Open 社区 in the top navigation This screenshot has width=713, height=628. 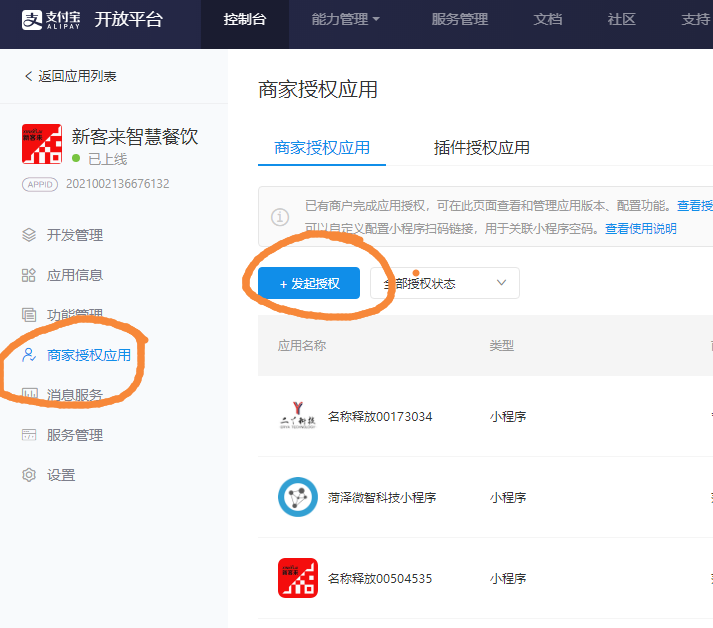(x=622, y=20)
